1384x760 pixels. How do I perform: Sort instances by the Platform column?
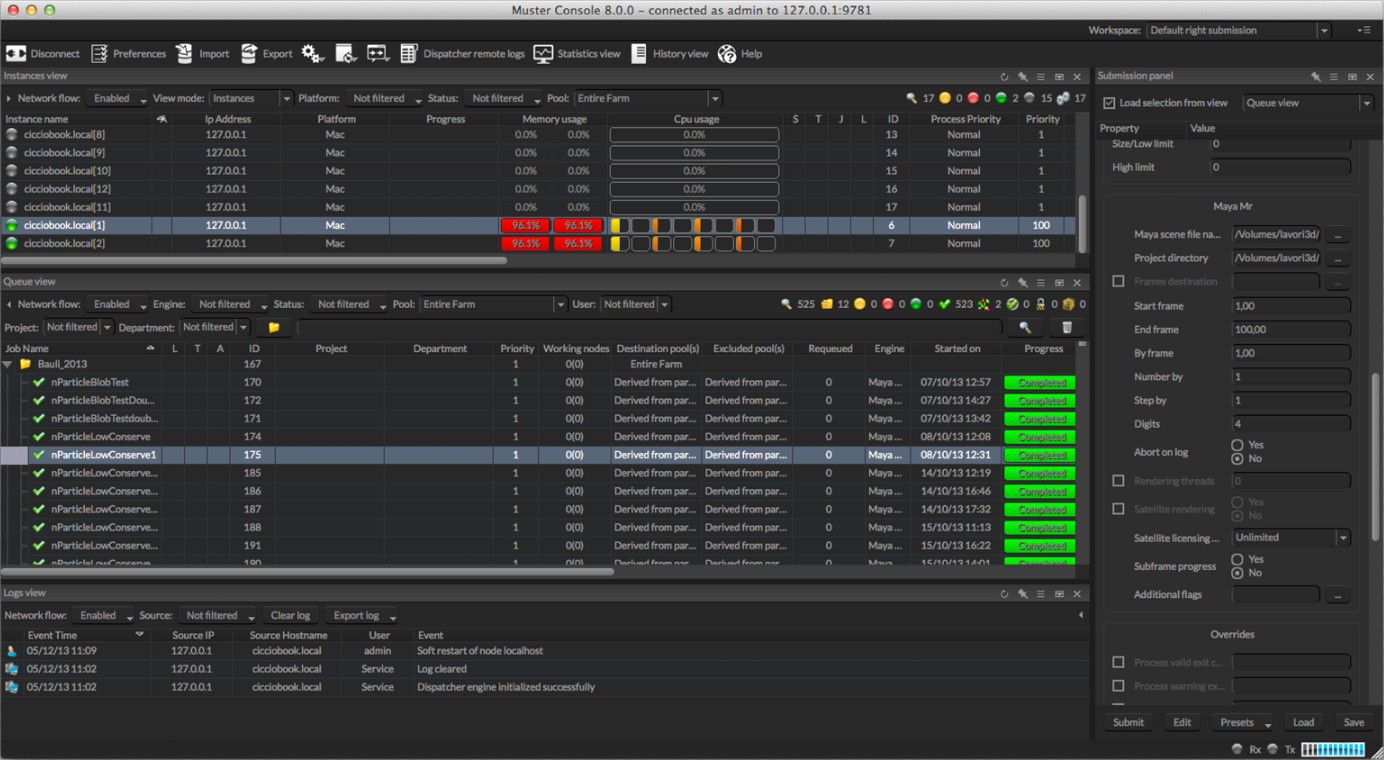tap(336, 119)
